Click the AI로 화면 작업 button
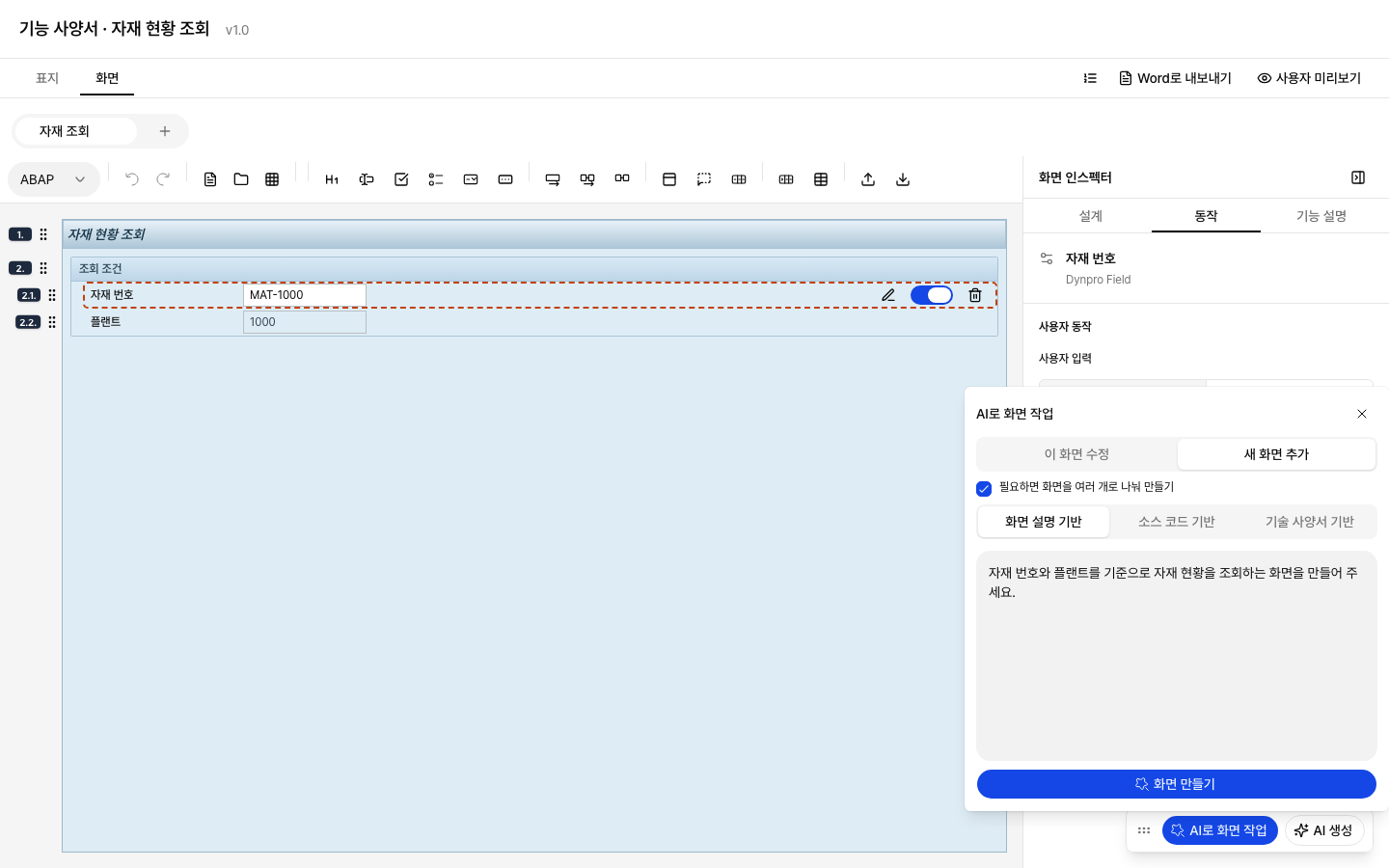 [1219, 830]
